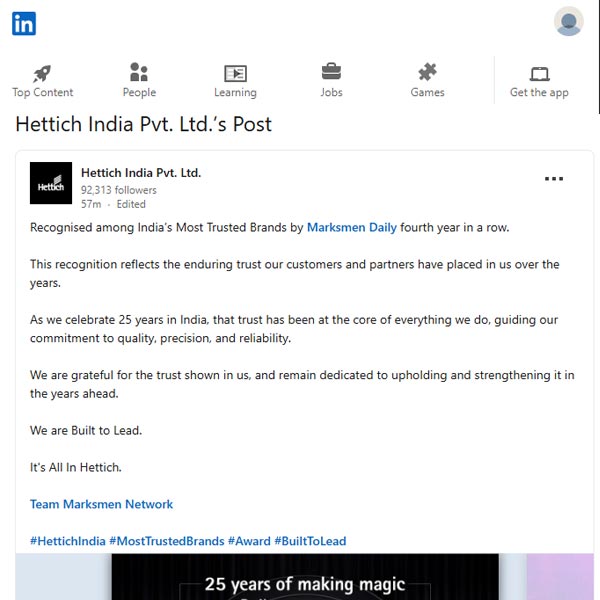
Task: Open the profile avatar menu
Action: tap(568, 21)
